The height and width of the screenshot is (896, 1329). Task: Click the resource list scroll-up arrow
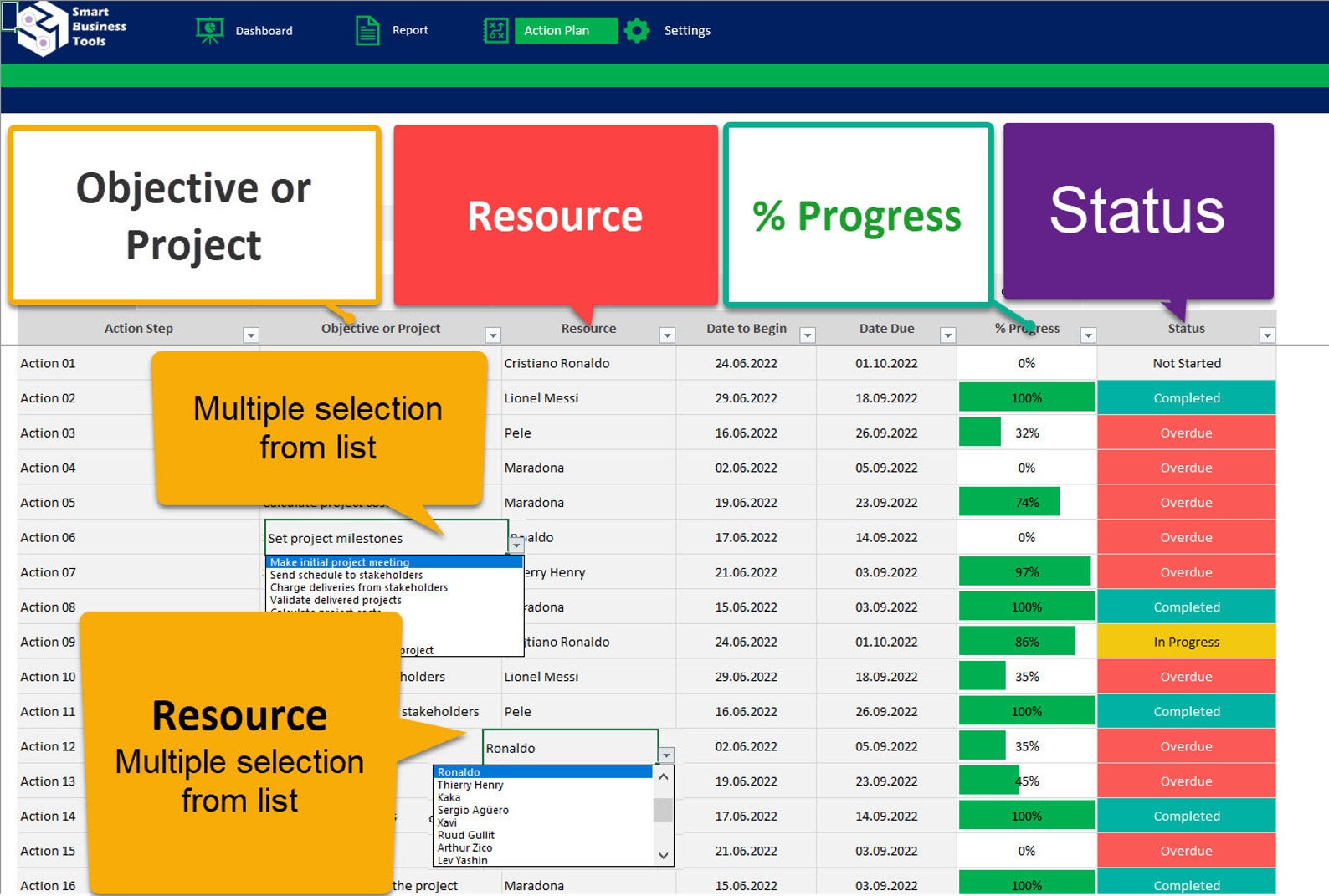coord(663,776)
